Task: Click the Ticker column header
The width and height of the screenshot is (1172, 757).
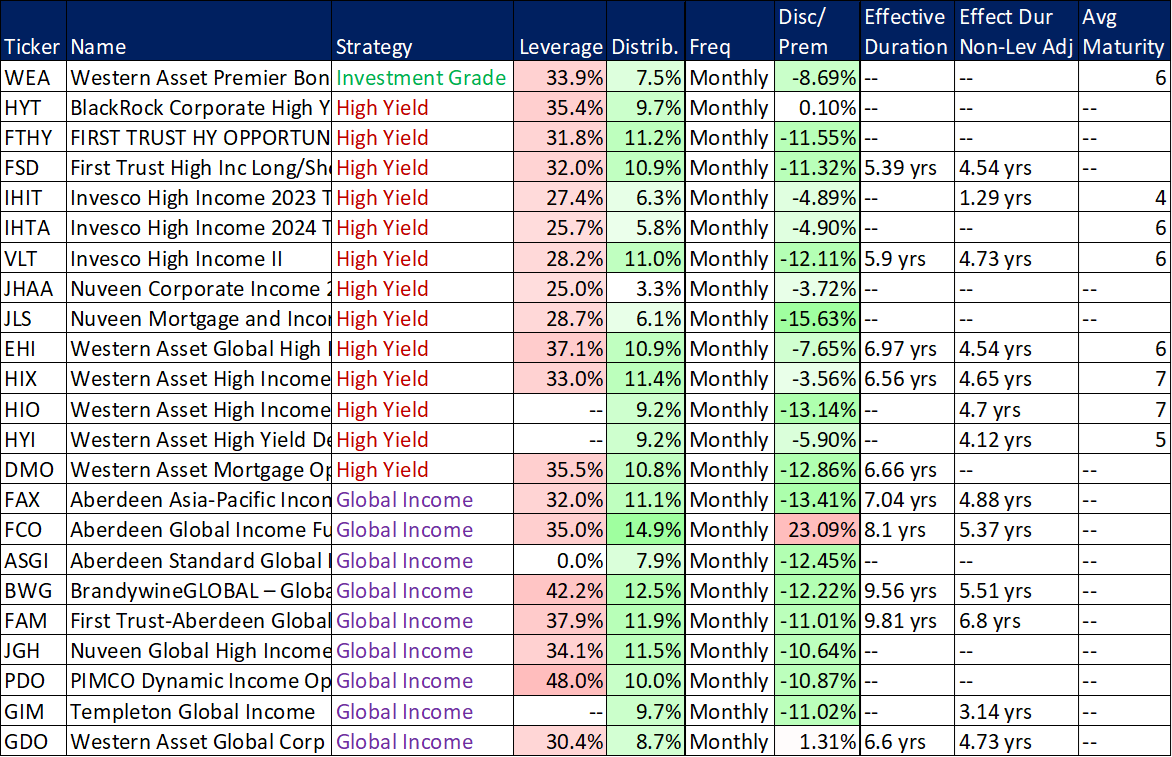Action: point(33,31)
